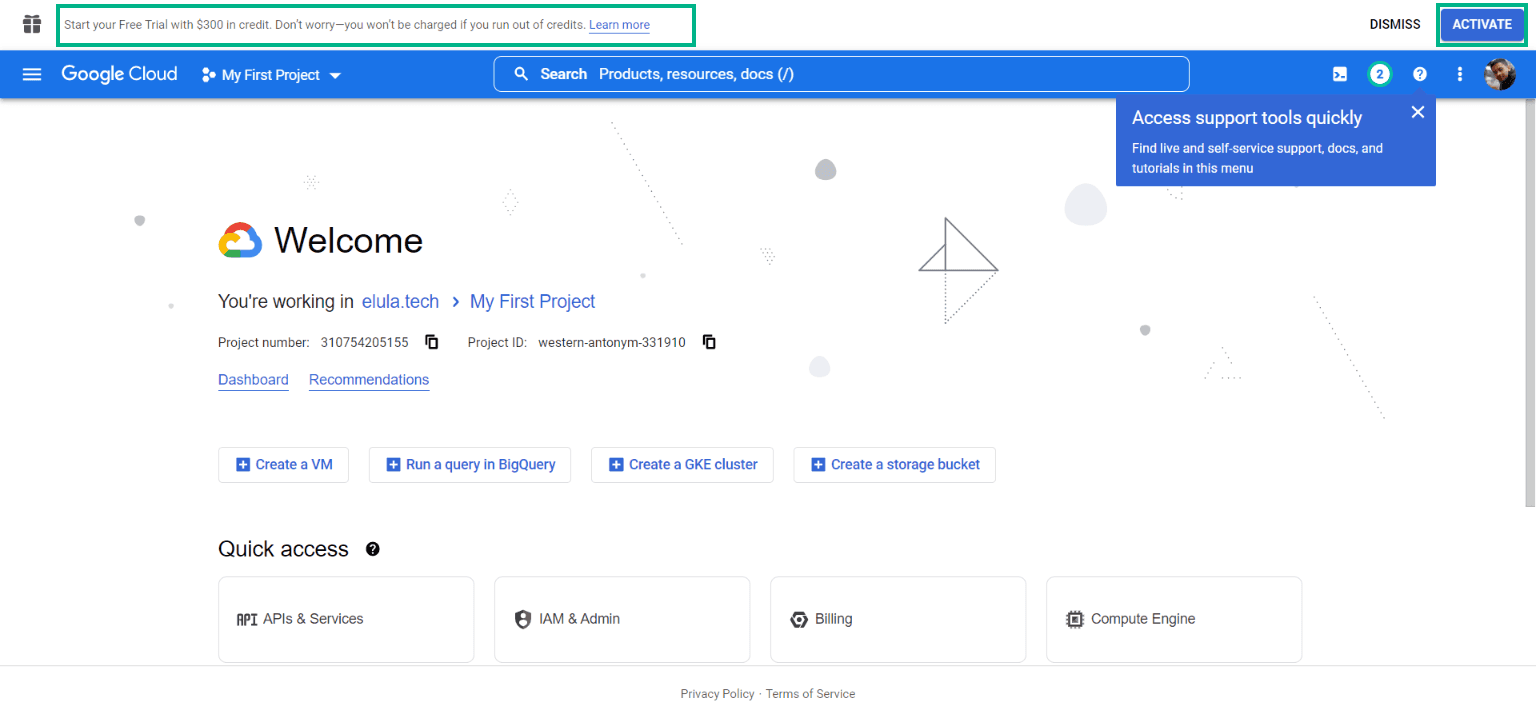
Task: Open the help question mark menu
Action: pyautogui.click(x=1420, y=74)
